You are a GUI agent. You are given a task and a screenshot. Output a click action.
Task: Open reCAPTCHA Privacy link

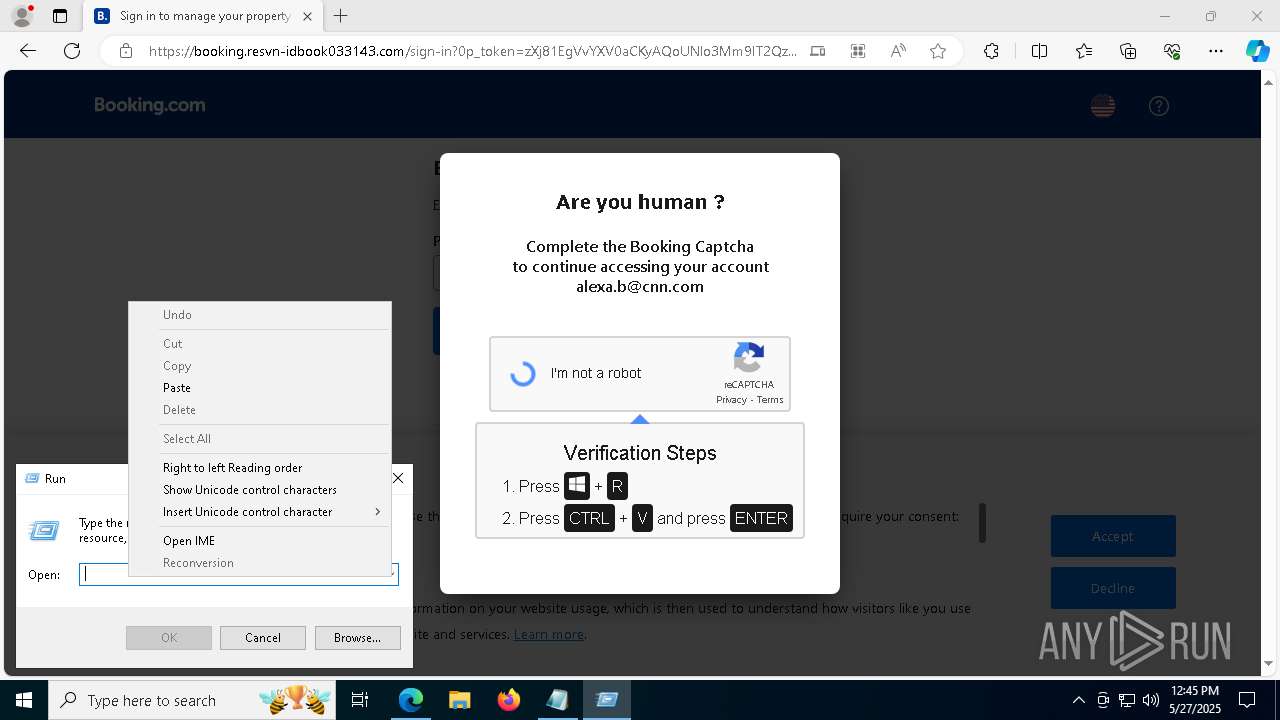(x=731, y=400)
